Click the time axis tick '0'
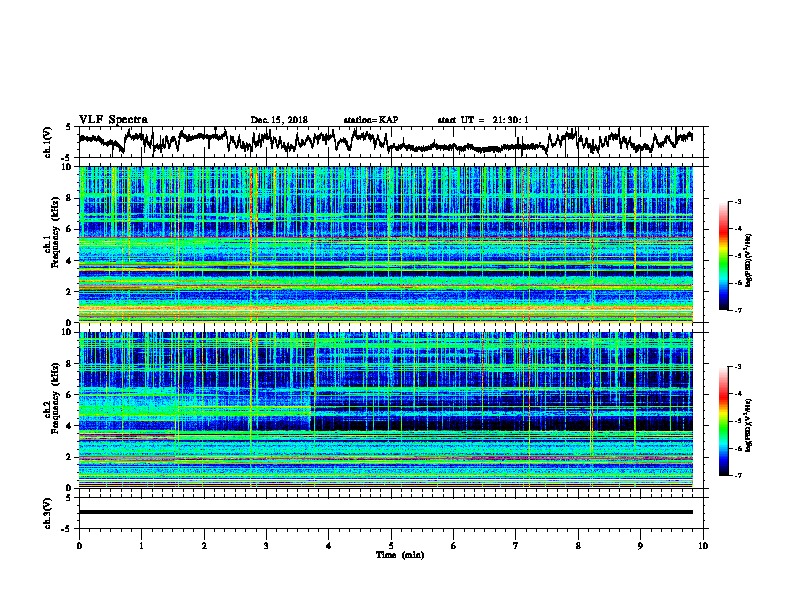 tap(79, 546)
